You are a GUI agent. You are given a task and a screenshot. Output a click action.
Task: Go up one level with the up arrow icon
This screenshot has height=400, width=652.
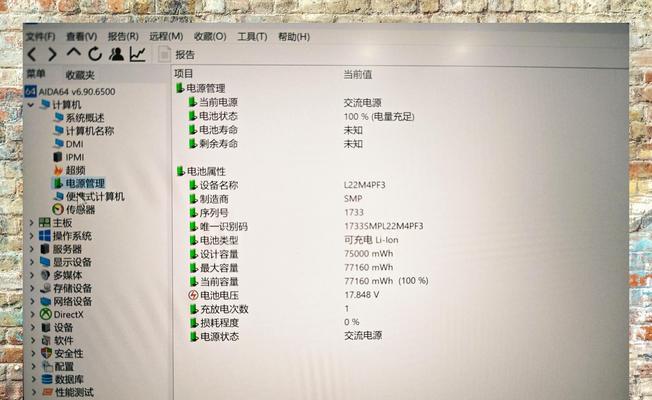(74, 53)
